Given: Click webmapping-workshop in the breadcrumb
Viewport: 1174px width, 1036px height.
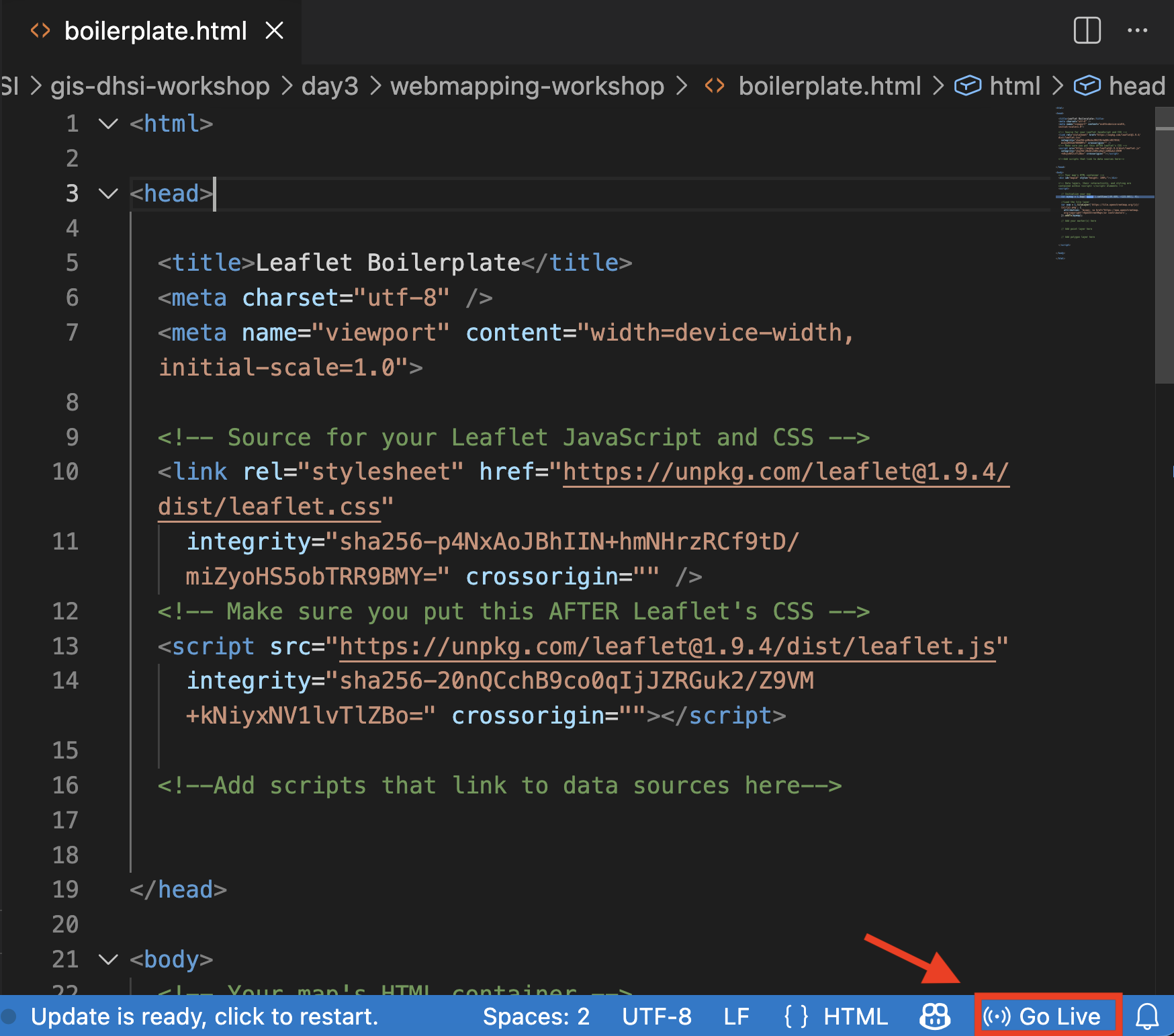Looking at the screenshot, I should click(x=527, y=86).
